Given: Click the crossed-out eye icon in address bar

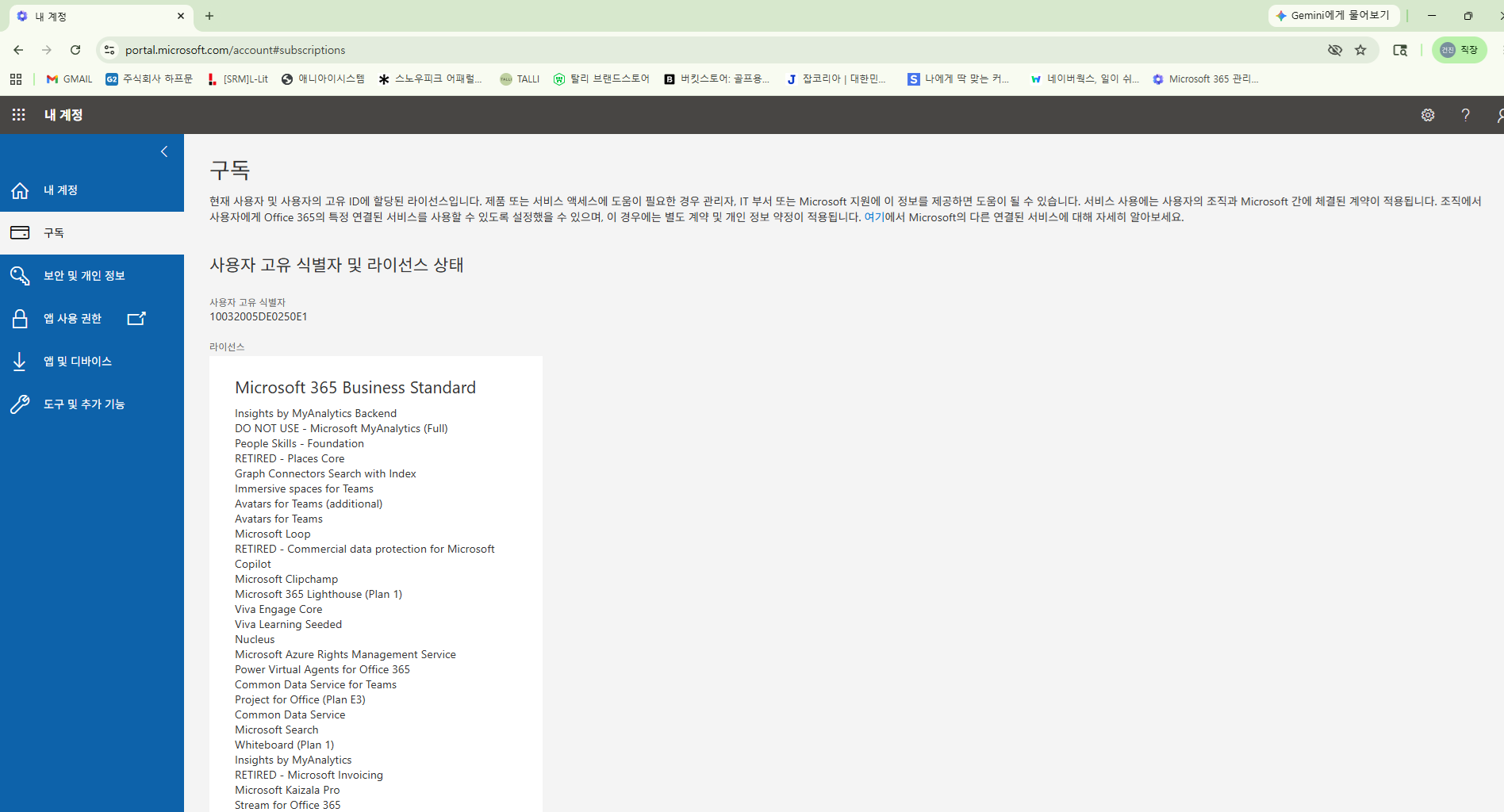Looking at the screenshot, I should [1335, 50].
